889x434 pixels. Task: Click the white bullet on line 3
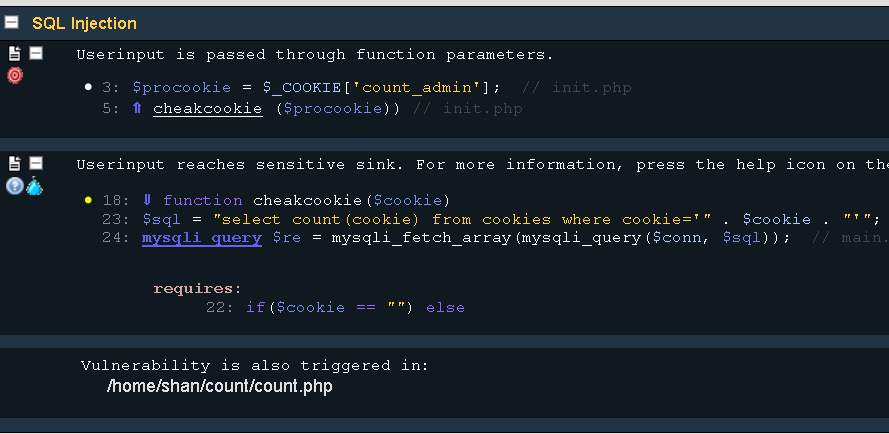(89, 87)
